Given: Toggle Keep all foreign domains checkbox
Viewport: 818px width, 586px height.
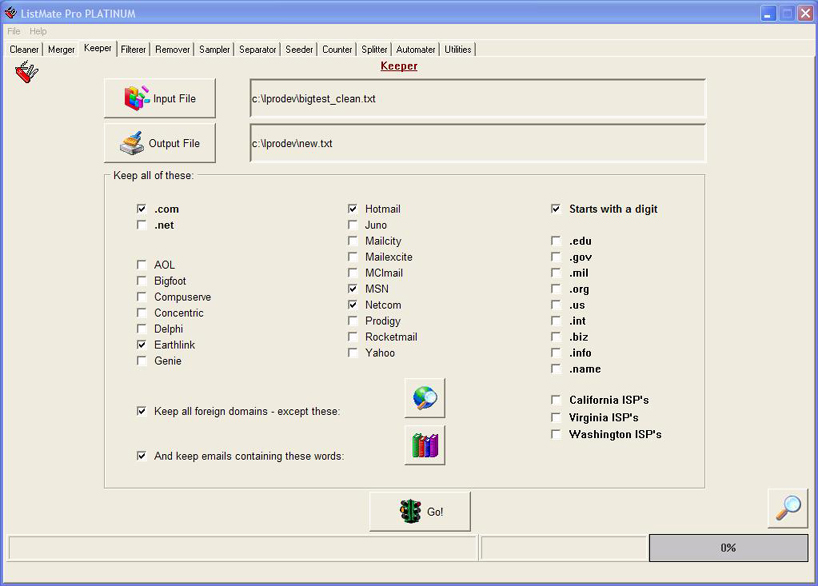Looking at the screenshot, I should tap(142, 411).
